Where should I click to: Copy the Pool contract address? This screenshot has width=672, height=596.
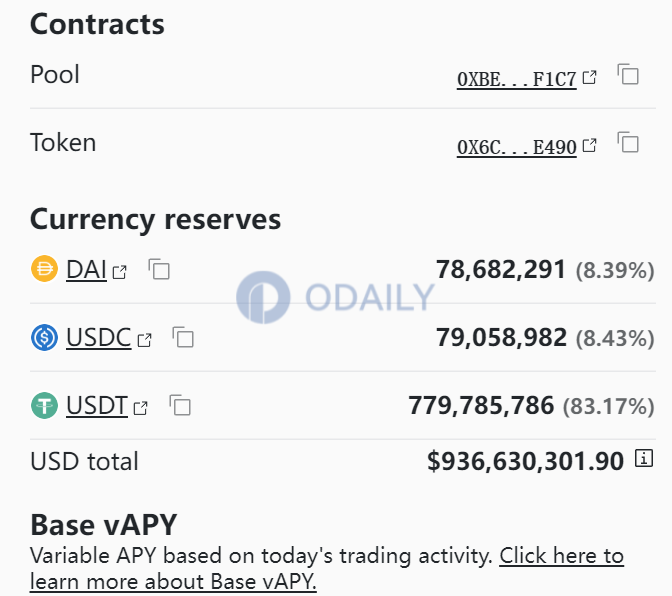tap(628, 75)
